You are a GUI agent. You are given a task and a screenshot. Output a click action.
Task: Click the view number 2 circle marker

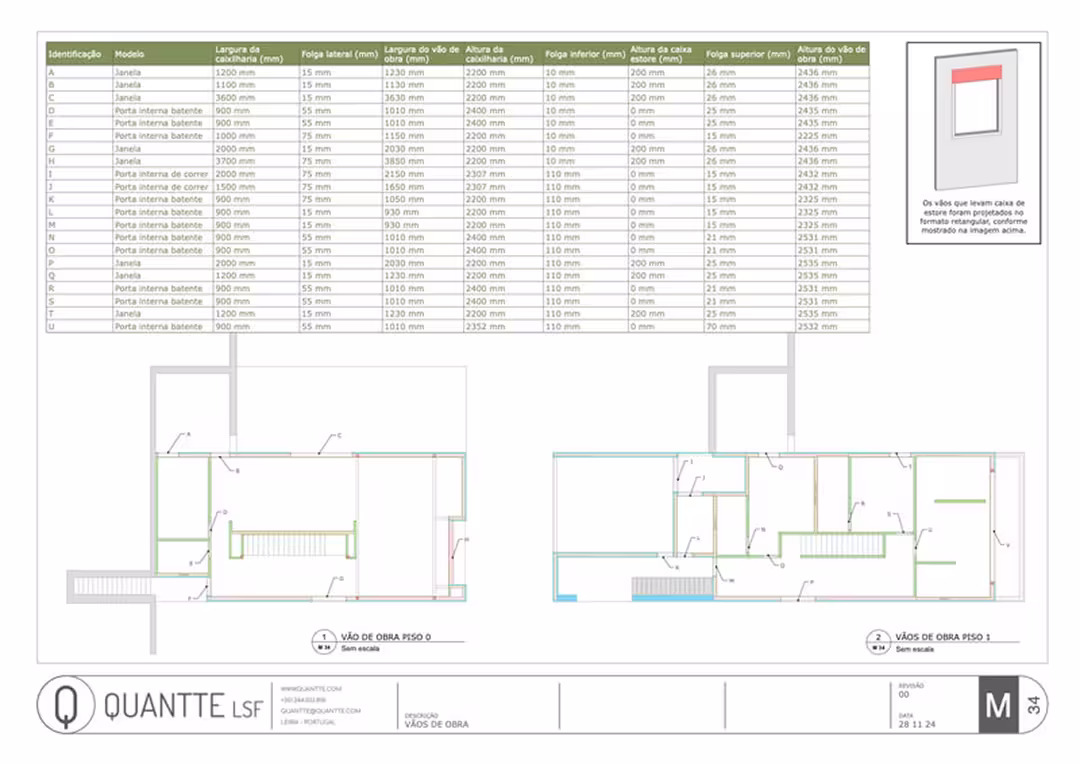tap(879, 638)
